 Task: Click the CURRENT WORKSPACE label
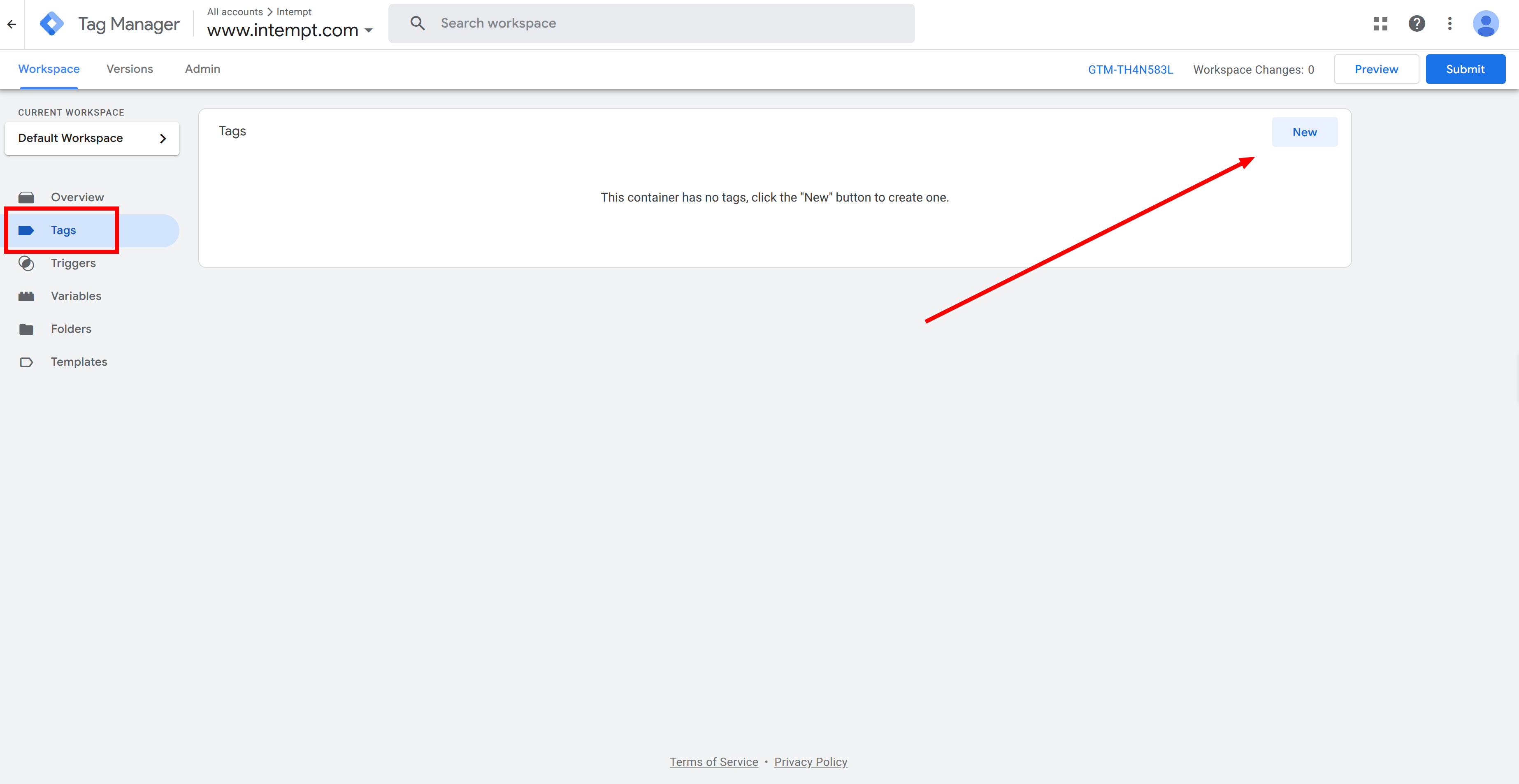click(x=71, y=112)
